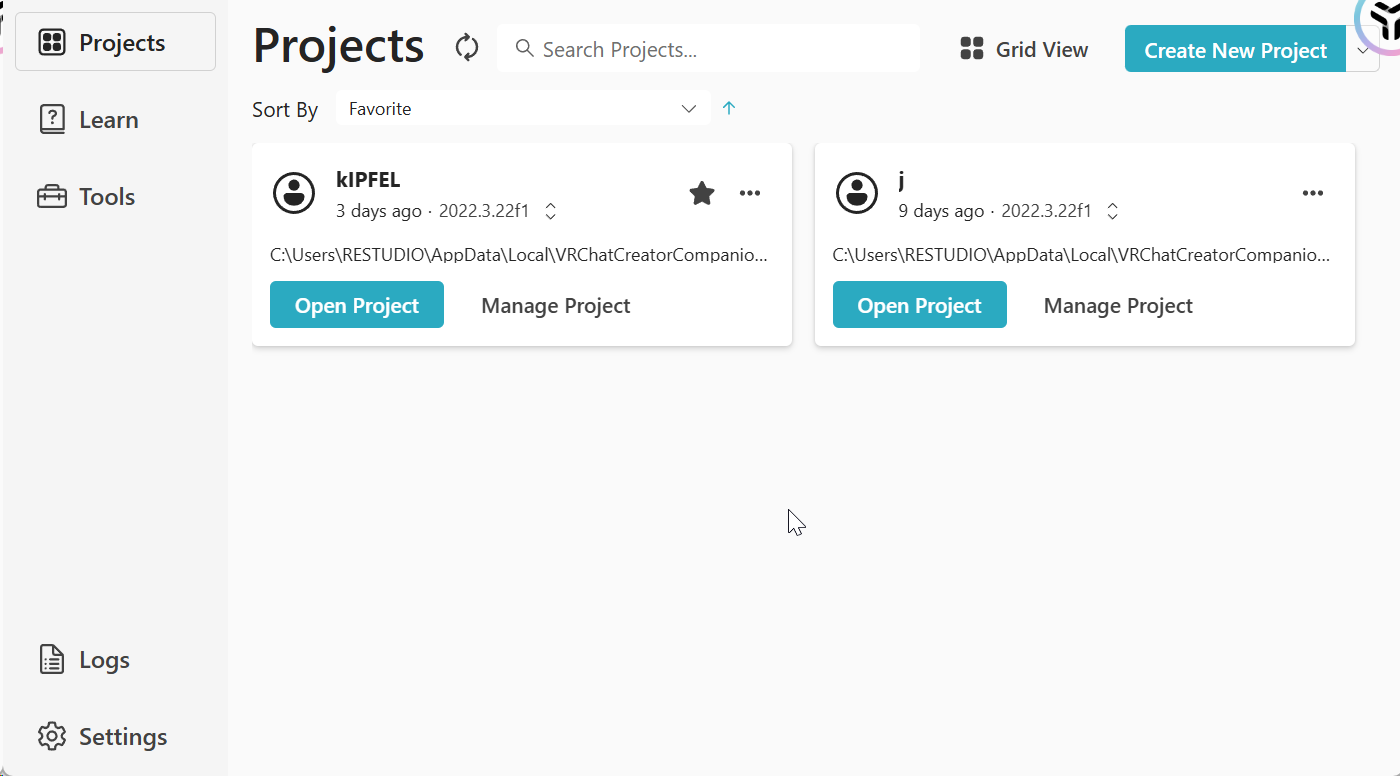The width and height of the screenshot is (1400, 776).
Task: Change Unity version for kIPFEL project
Action: pyautogui.click(x=550, y=212)
